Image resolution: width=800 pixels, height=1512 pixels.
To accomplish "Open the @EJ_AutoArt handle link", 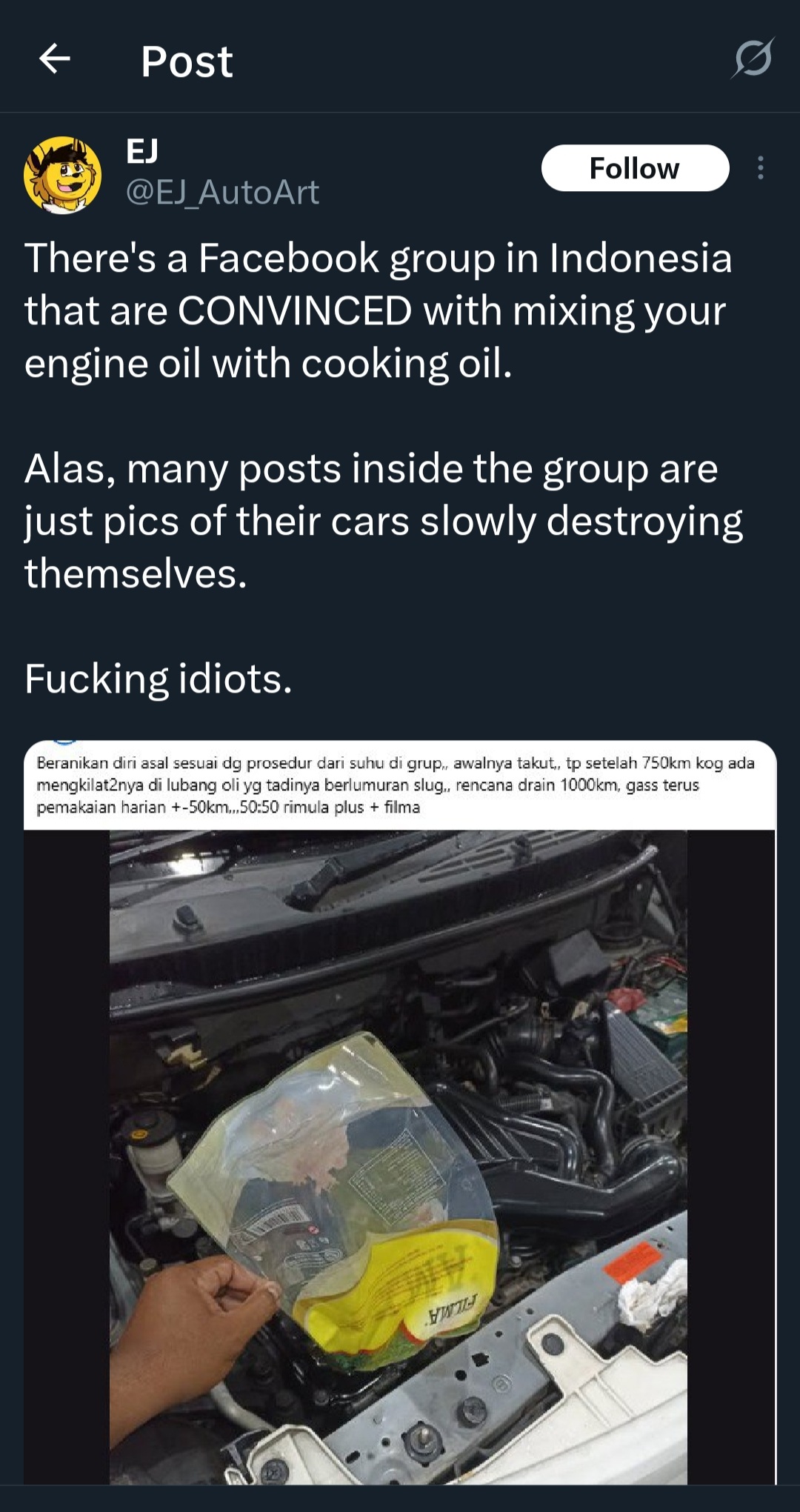I will (x=222, y=193).
